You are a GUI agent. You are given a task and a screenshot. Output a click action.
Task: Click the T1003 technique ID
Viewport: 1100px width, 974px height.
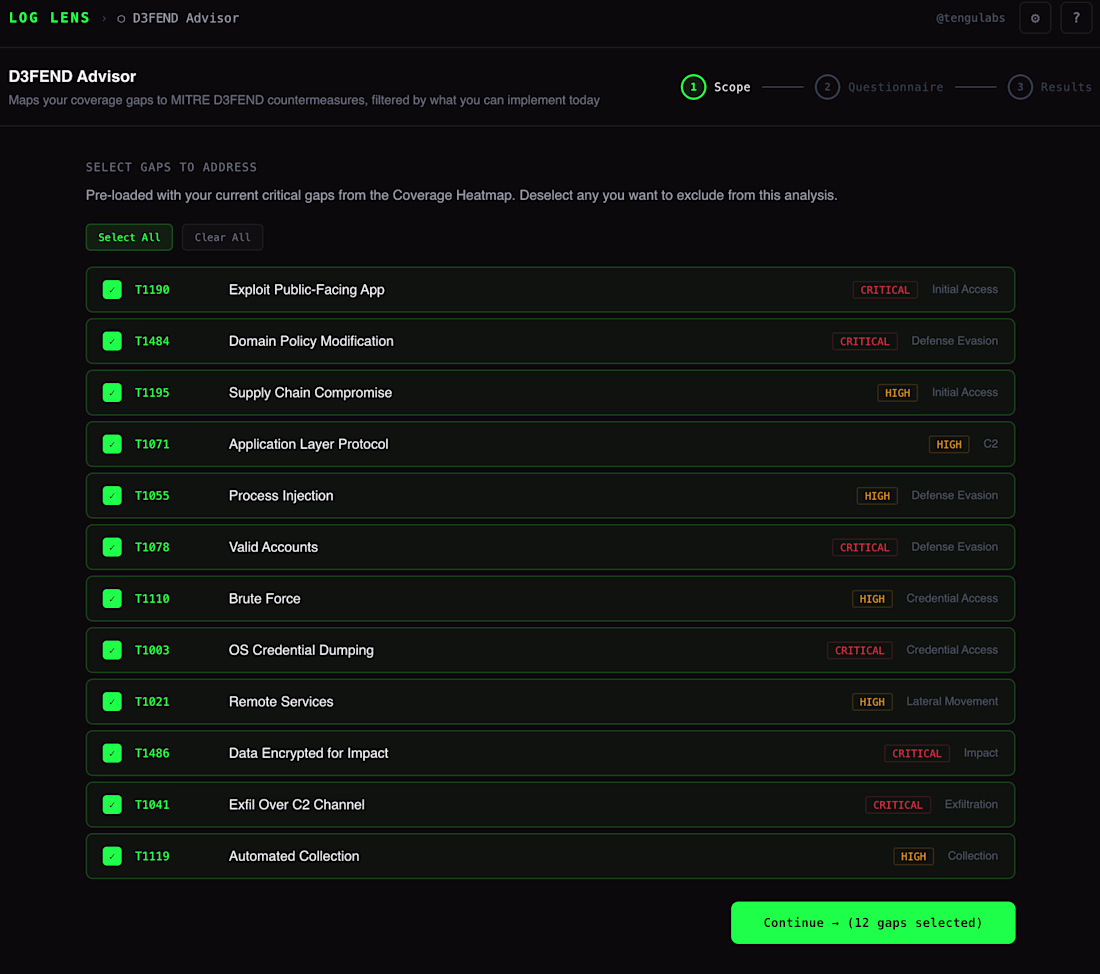pos(152,651)
